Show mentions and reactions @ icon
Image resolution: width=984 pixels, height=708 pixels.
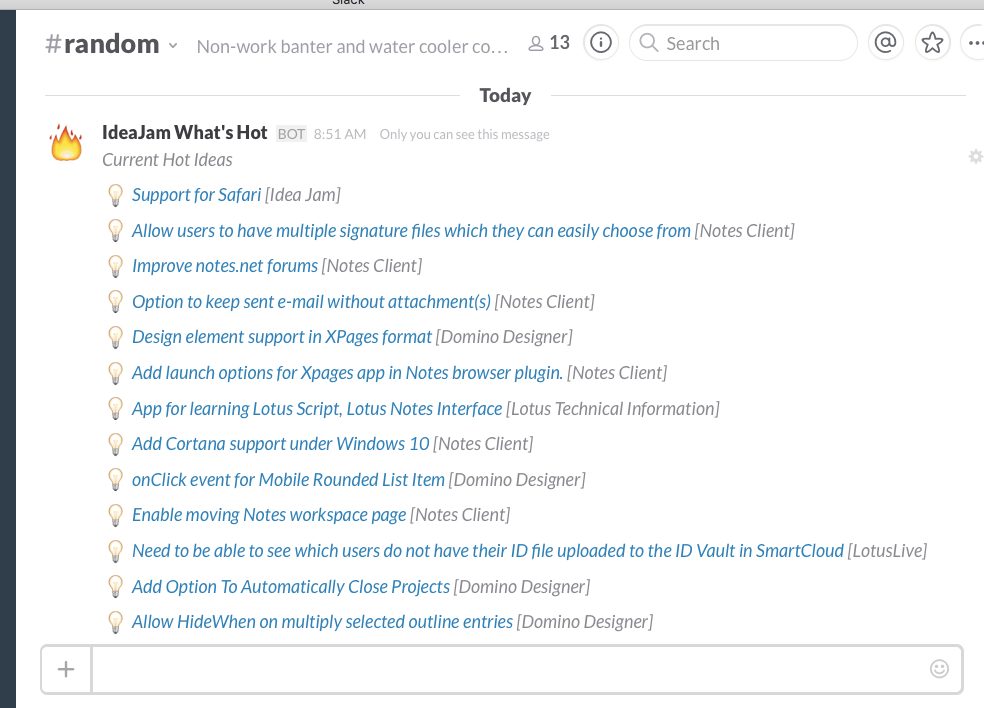(885, 43)
